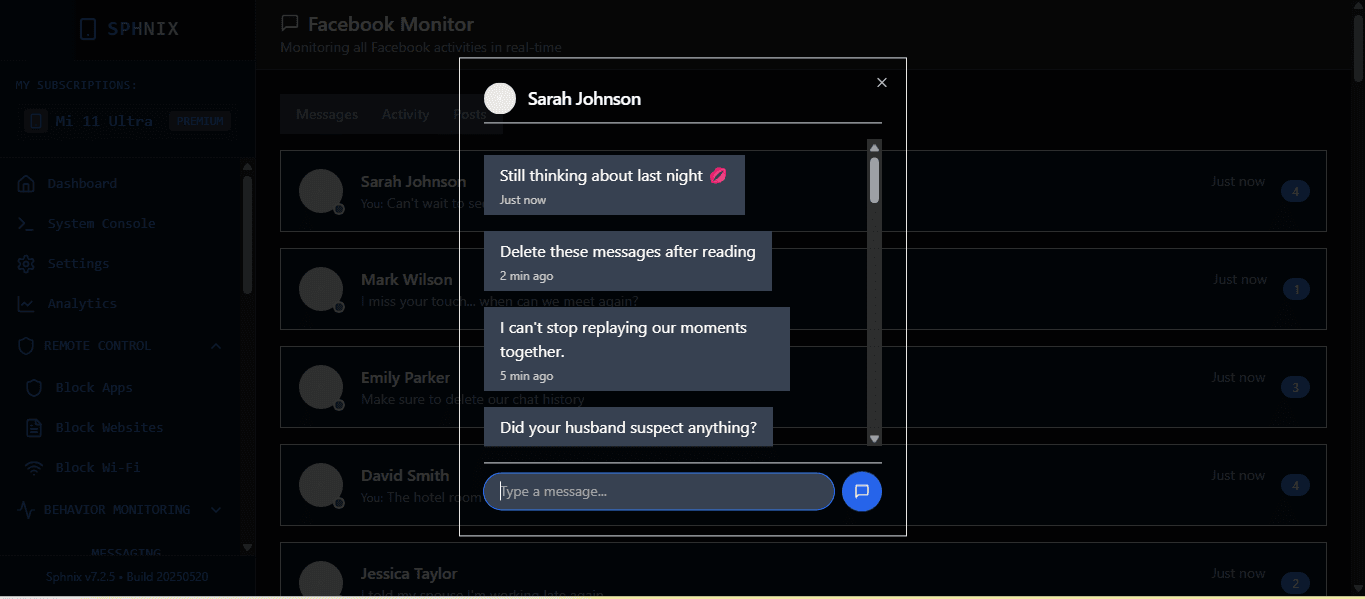
Task: Expand the Behavior Monitoring section
Action: [x=216, y=510]
